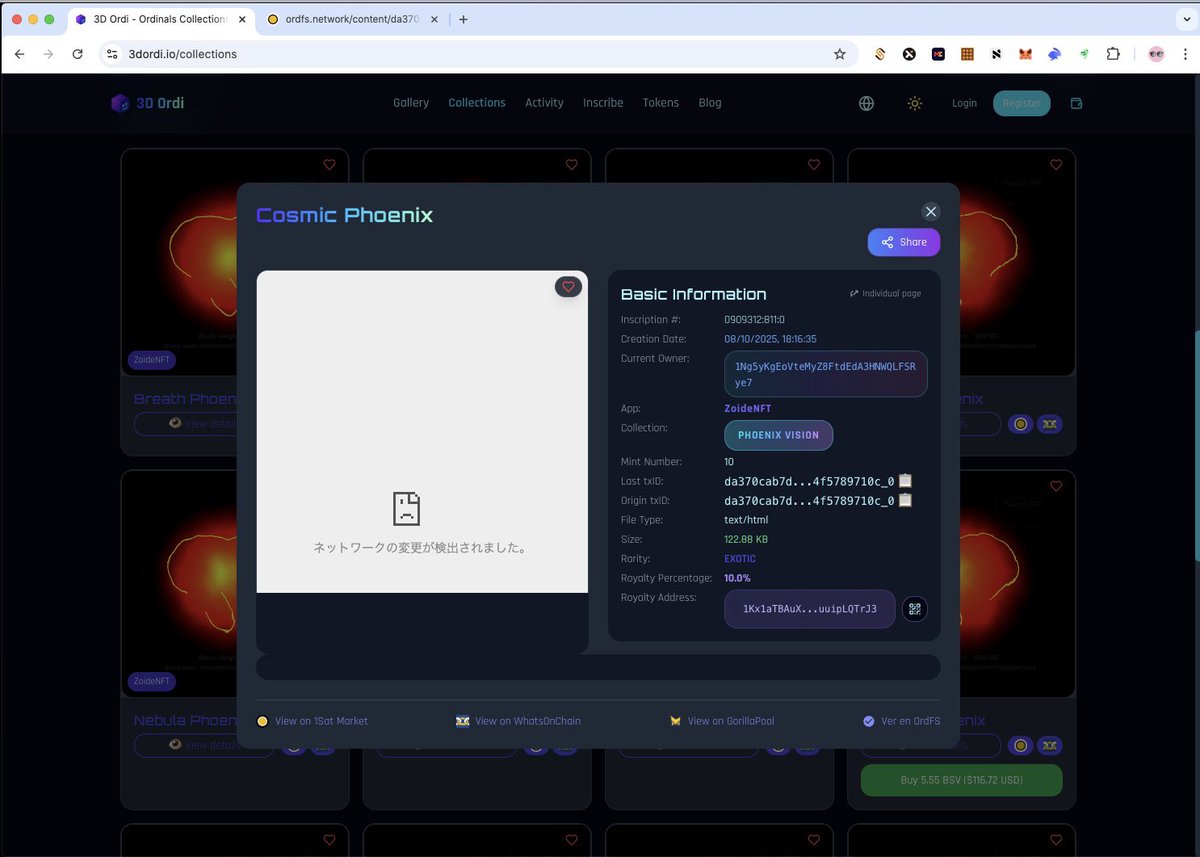This screenshot has height=857, width=1200.
Task: Open the browser extensions puzzle icon
Action: (1113, 54)
